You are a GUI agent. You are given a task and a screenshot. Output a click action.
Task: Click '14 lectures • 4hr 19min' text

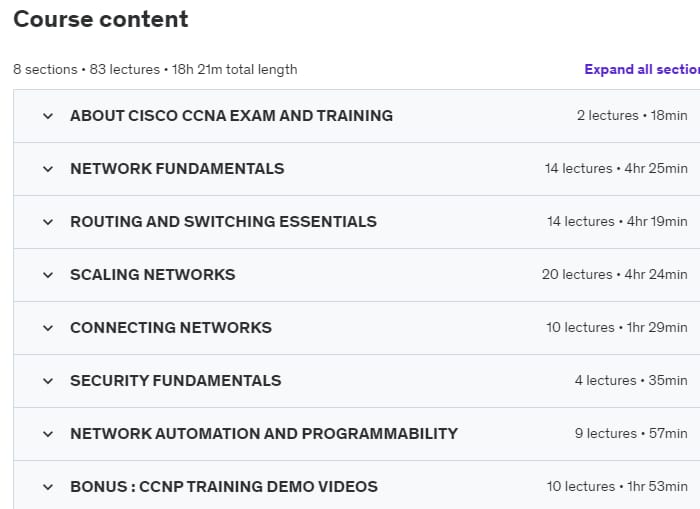coord(617,221)
